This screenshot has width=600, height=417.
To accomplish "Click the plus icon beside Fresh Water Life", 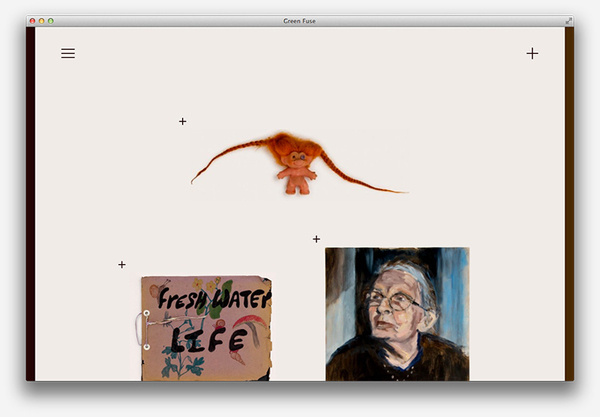I will pyautogui.click(x=122, y=264).
